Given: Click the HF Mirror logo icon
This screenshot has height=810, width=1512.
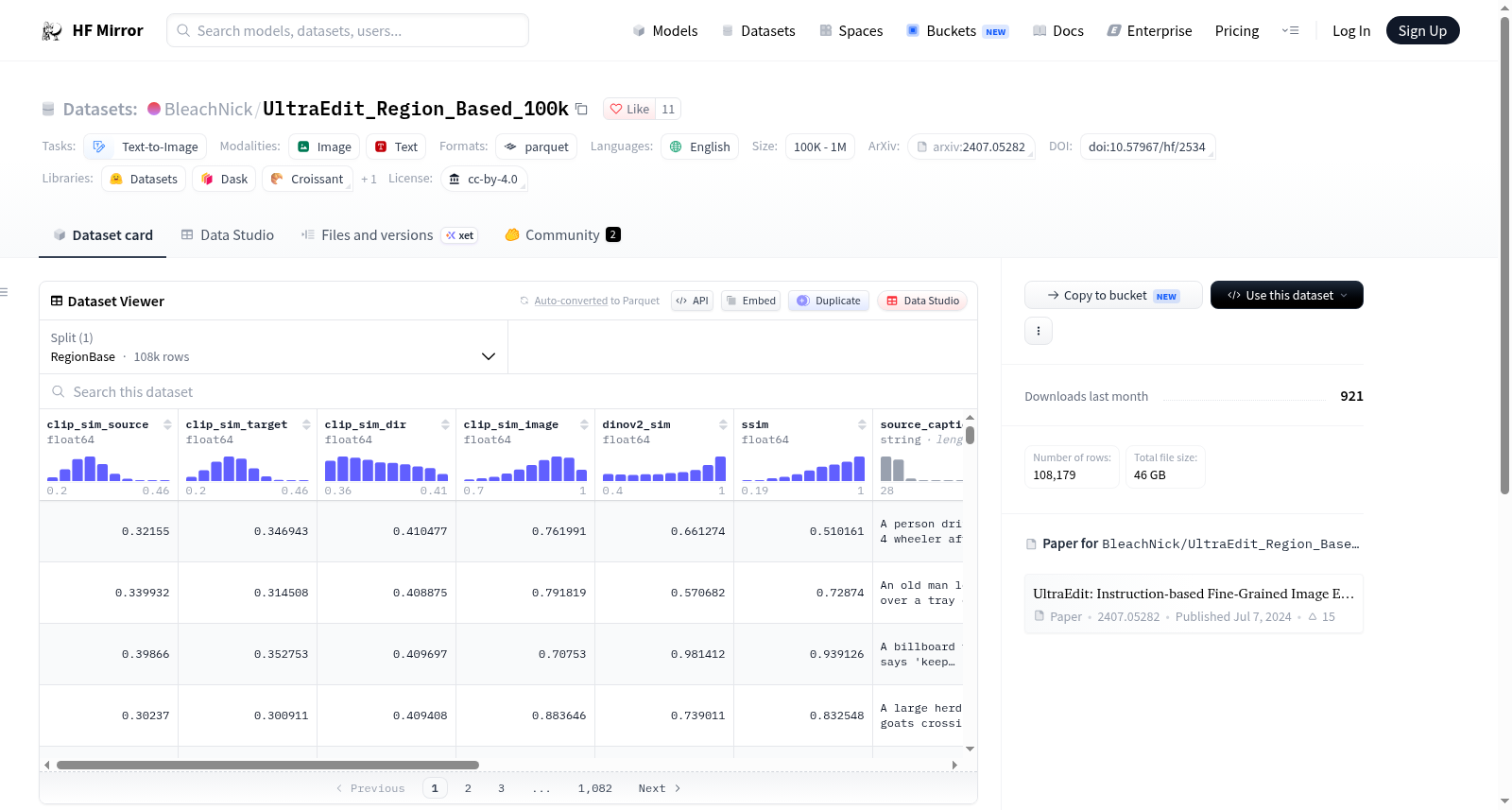Looking at the screenshot, I should pyautogui.click(x=52, y=31).
